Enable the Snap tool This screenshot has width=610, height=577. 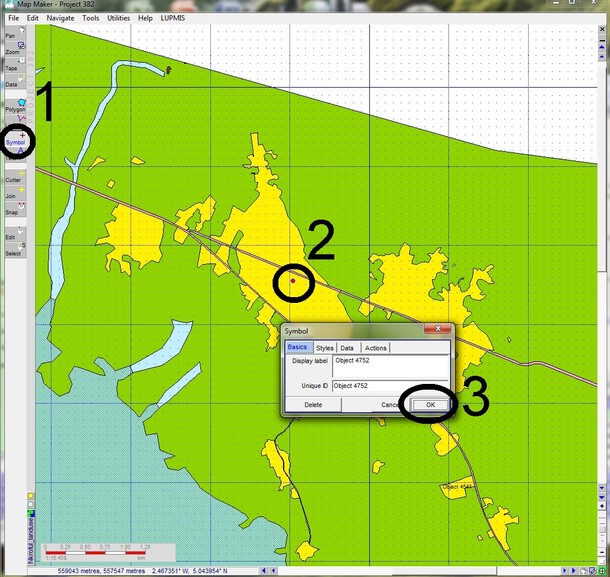point(11,212)
